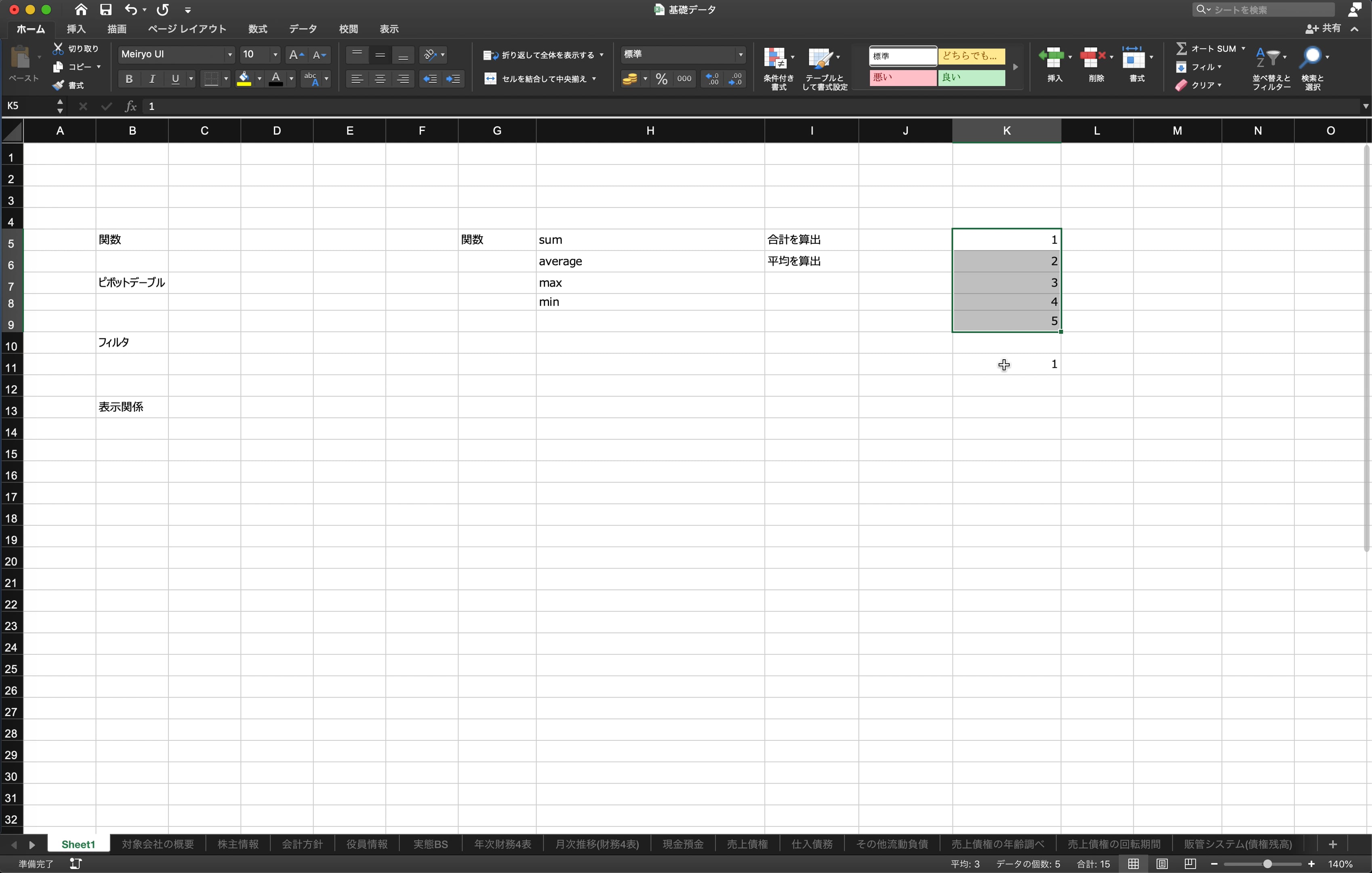Click the format painter brush icon
The image size is (1372, 873).
pyautogui.click(x=58, y=85)
